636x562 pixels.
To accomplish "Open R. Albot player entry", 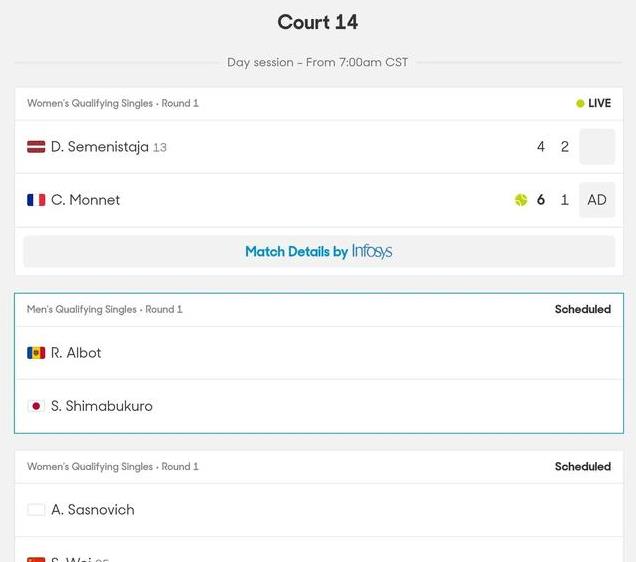I will (x=76, y=353).
